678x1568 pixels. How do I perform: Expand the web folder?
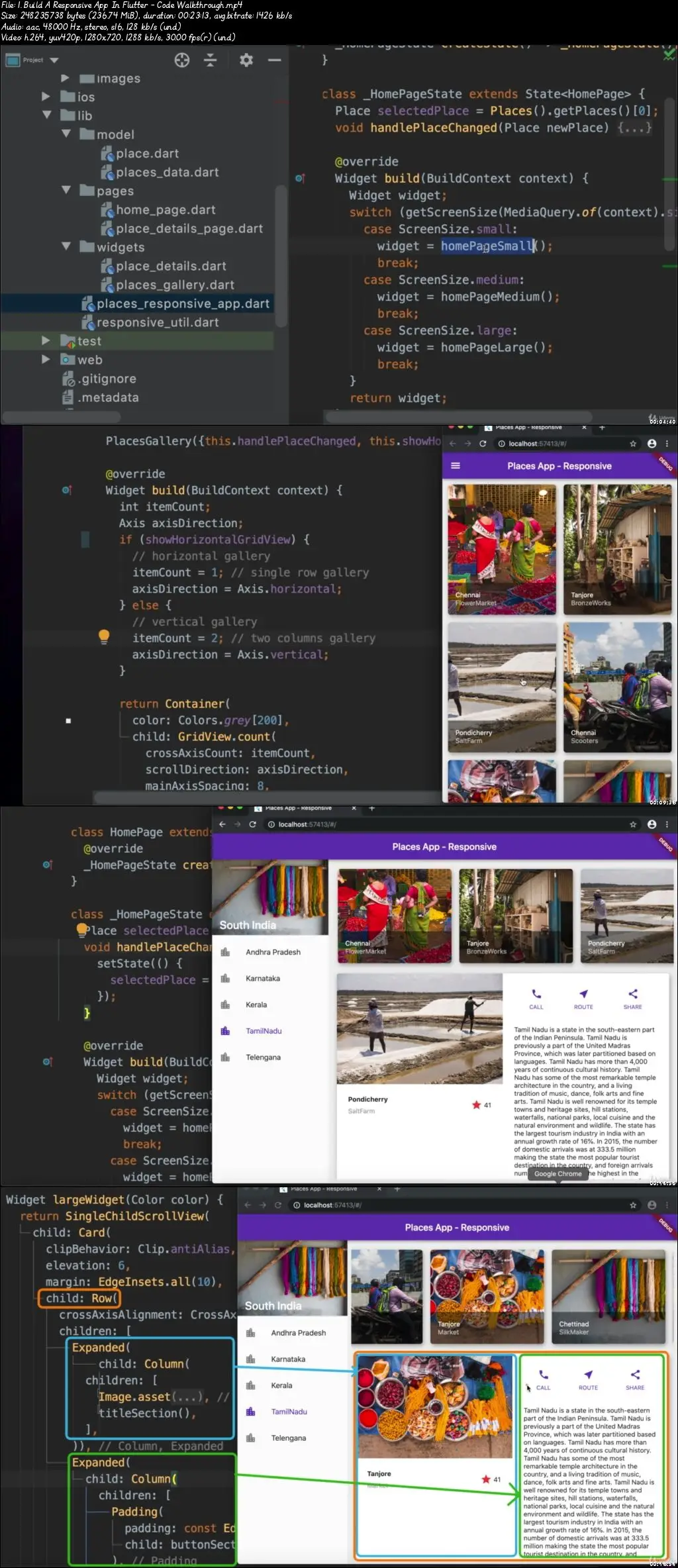(46, 359)
